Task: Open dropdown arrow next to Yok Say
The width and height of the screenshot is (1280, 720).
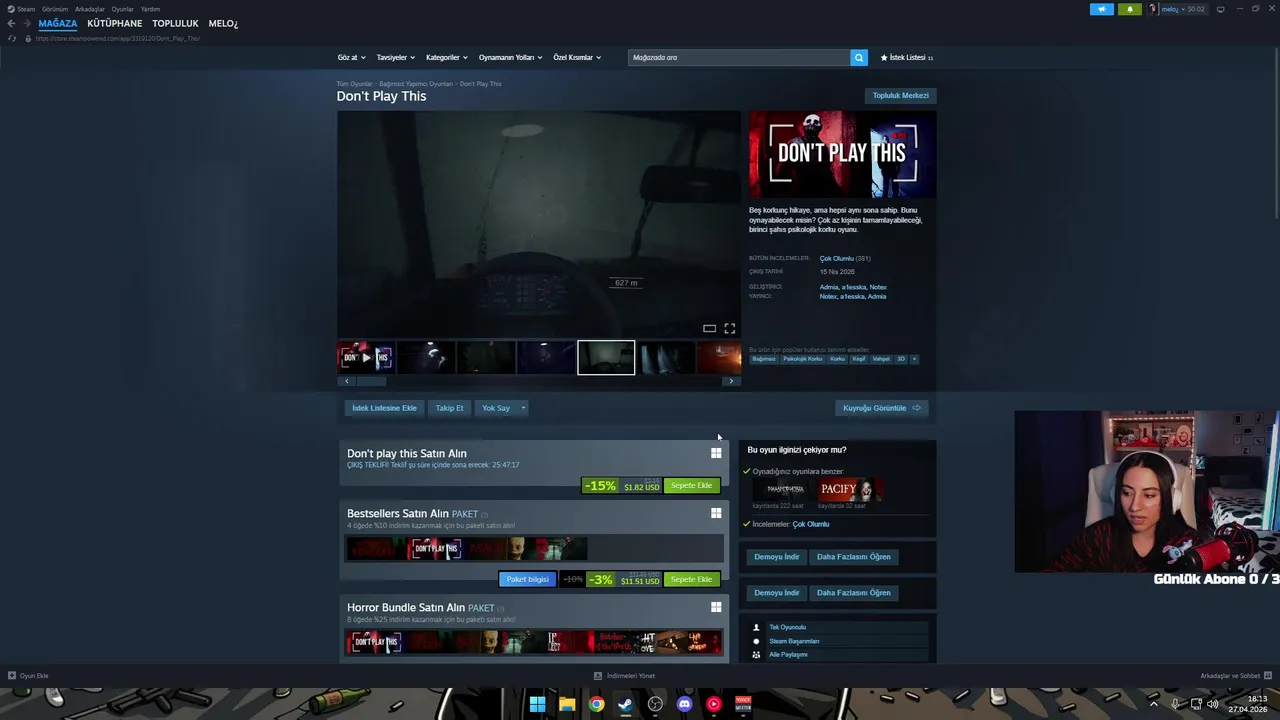Action: (523, 408)
